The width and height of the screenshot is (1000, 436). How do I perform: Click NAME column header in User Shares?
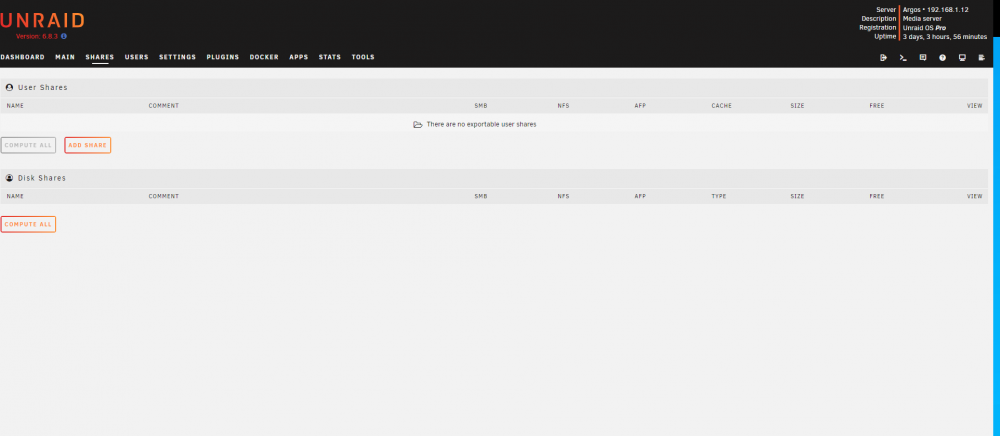tap(15, 106)
